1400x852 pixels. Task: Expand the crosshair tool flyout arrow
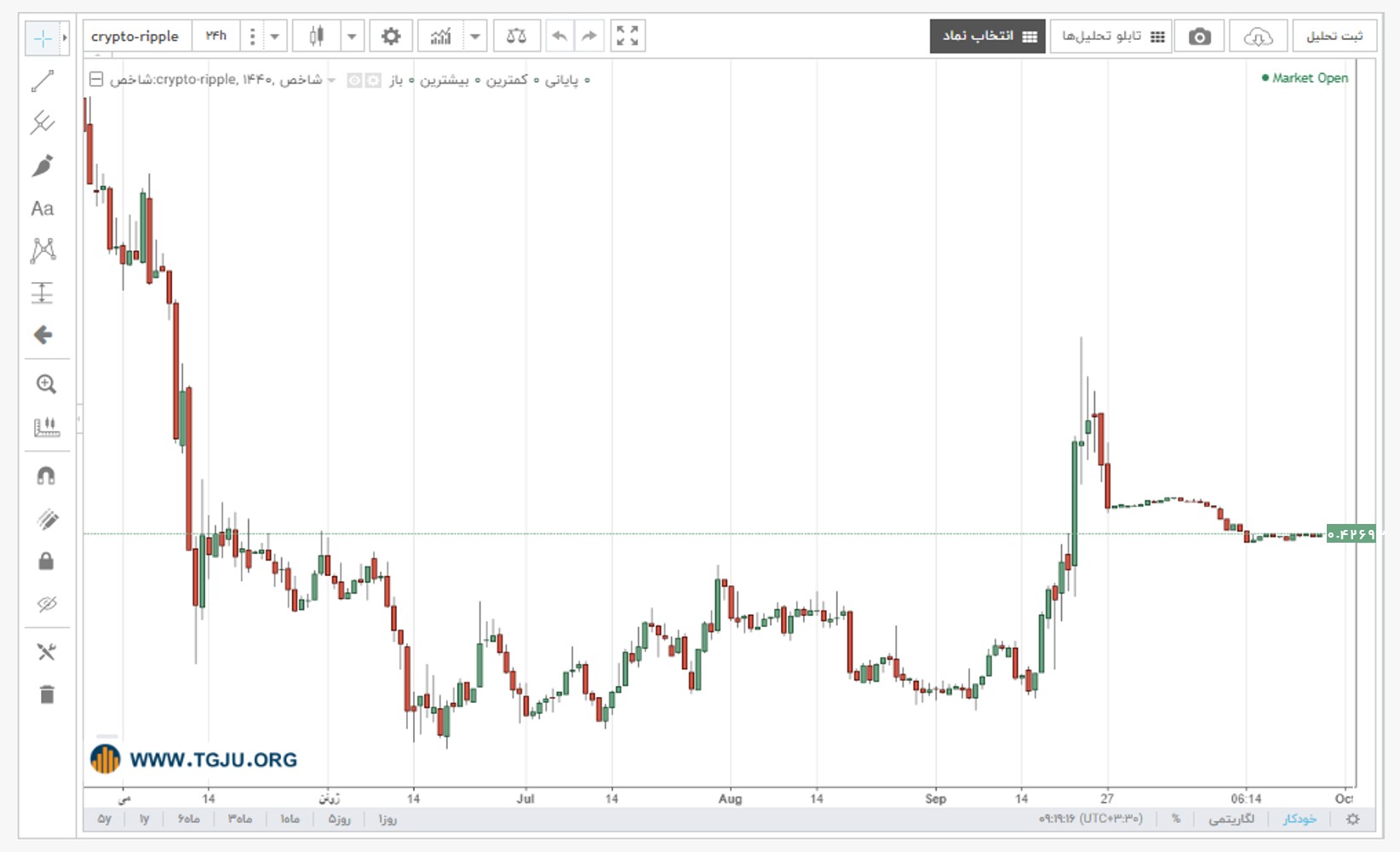[65, 37]
